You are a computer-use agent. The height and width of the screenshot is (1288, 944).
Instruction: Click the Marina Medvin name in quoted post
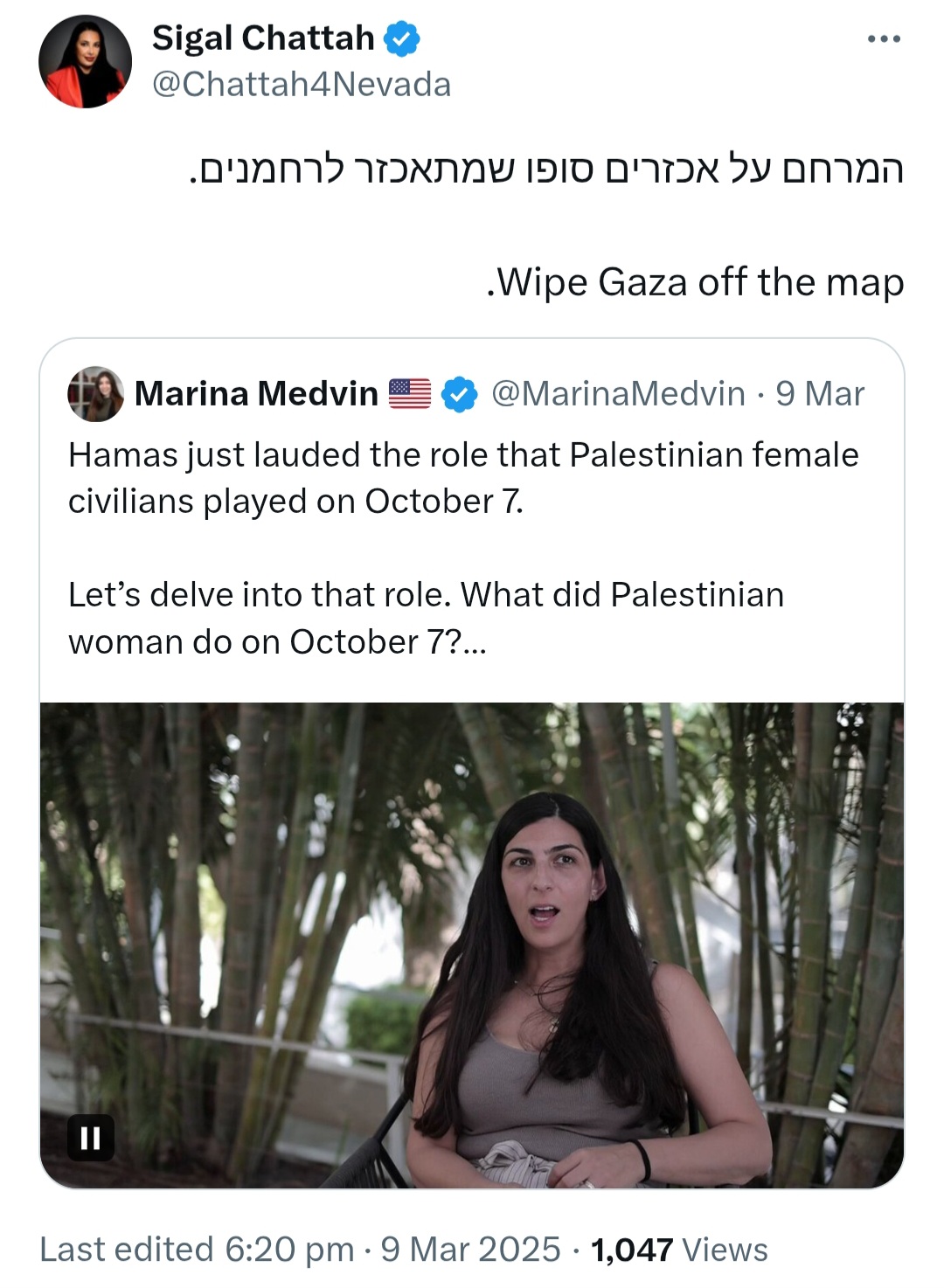pyautogui.click(x=256, y=394)
